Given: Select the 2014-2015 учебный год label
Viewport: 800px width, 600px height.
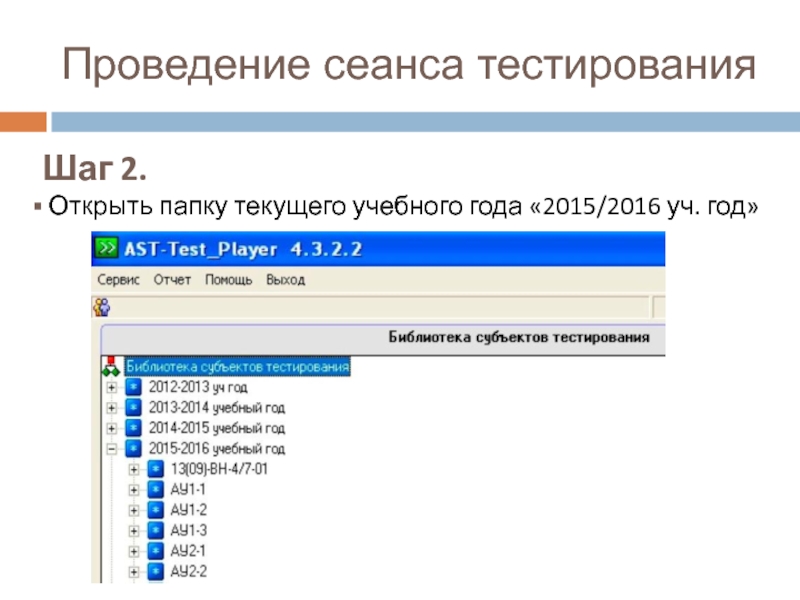Looking at the screenshot, I should click(x=217, y=428).
